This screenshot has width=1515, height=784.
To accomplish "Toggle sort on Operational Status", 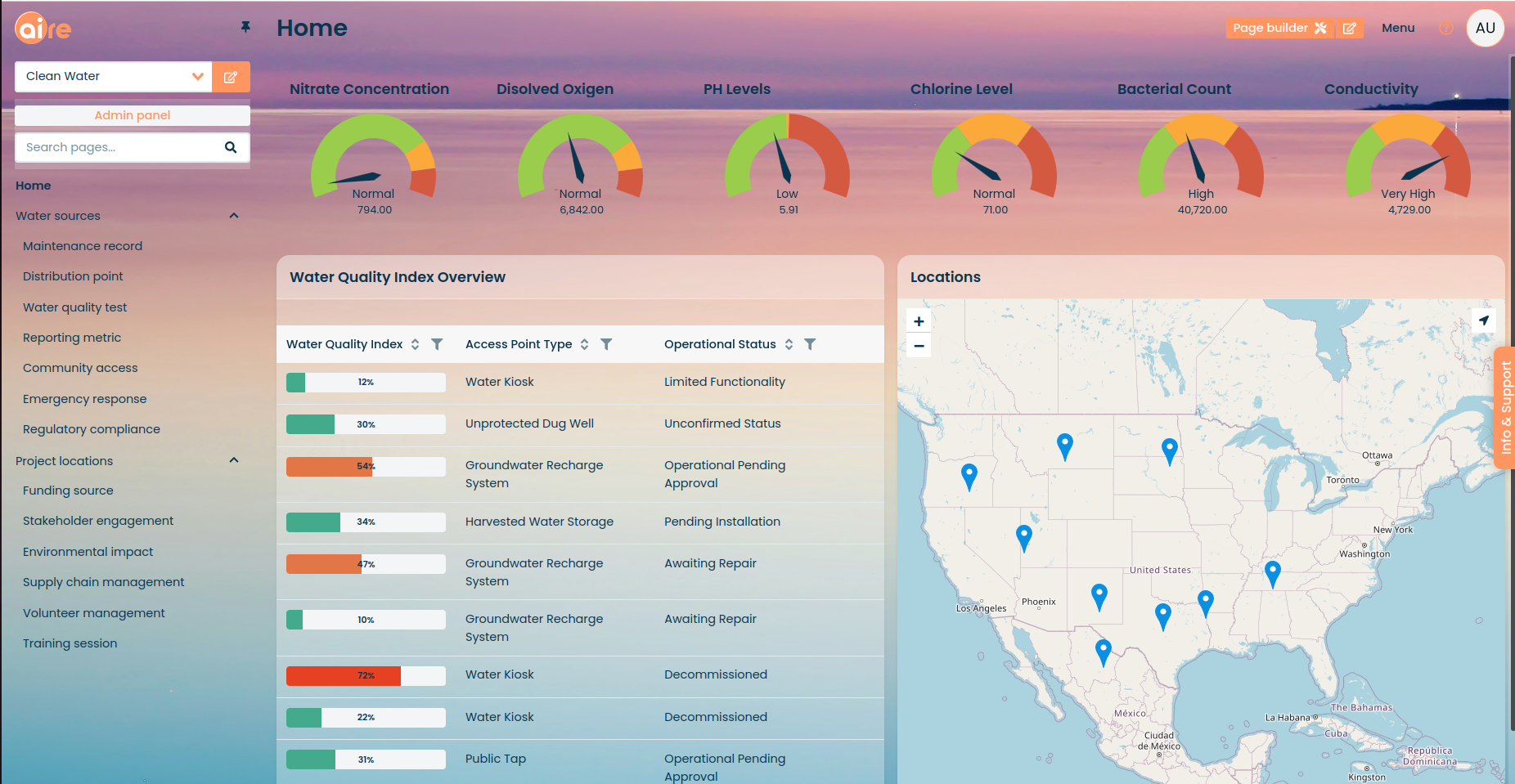I will tap(789, 344).
